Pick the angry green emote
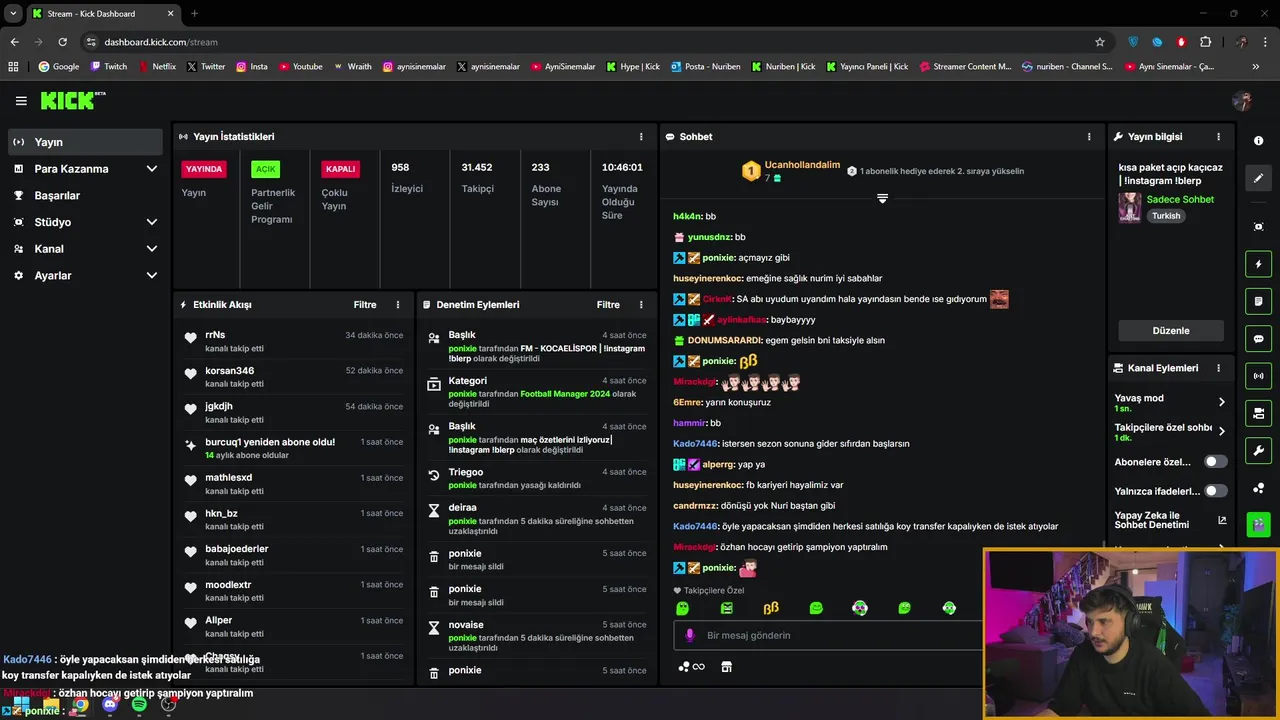Screen dimensions: 1280x720 [727, 608]
